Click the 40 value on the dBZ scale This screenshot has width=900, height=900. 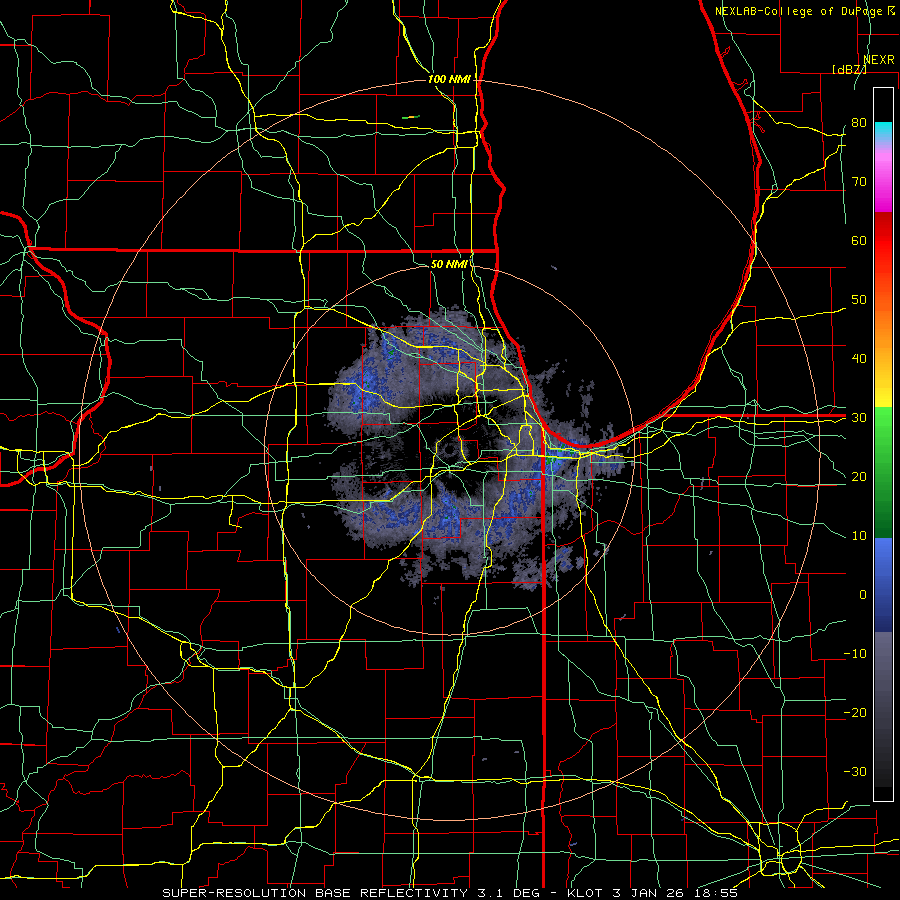pyautogui.click(x=859, y=359)
